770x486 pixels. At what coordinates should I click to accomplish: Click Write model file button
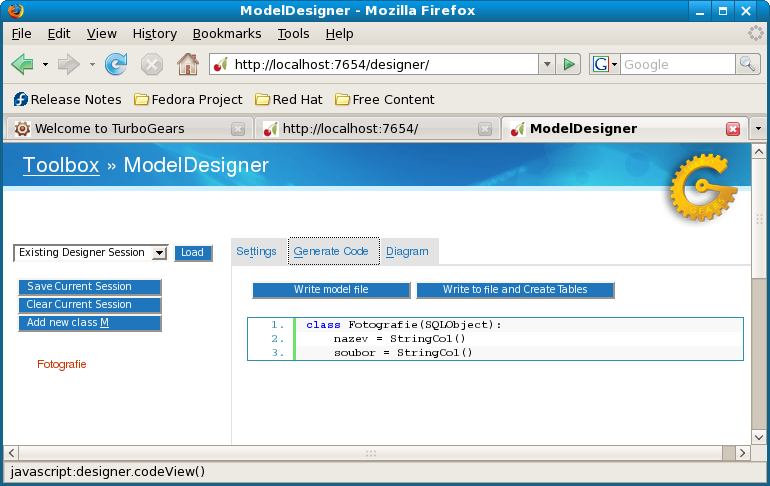click(331, 290)
